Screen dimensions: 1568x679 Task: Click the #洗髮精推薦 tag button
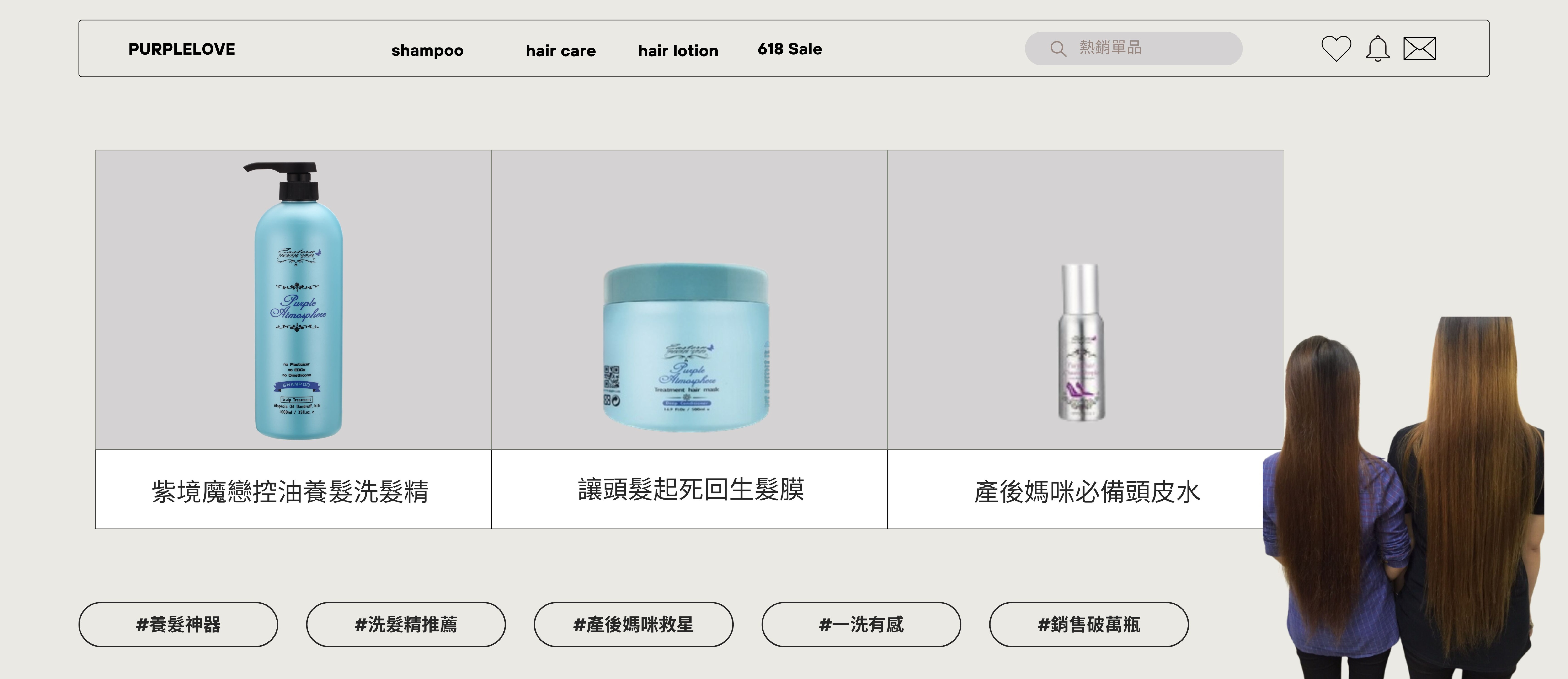tap(406, 624)
